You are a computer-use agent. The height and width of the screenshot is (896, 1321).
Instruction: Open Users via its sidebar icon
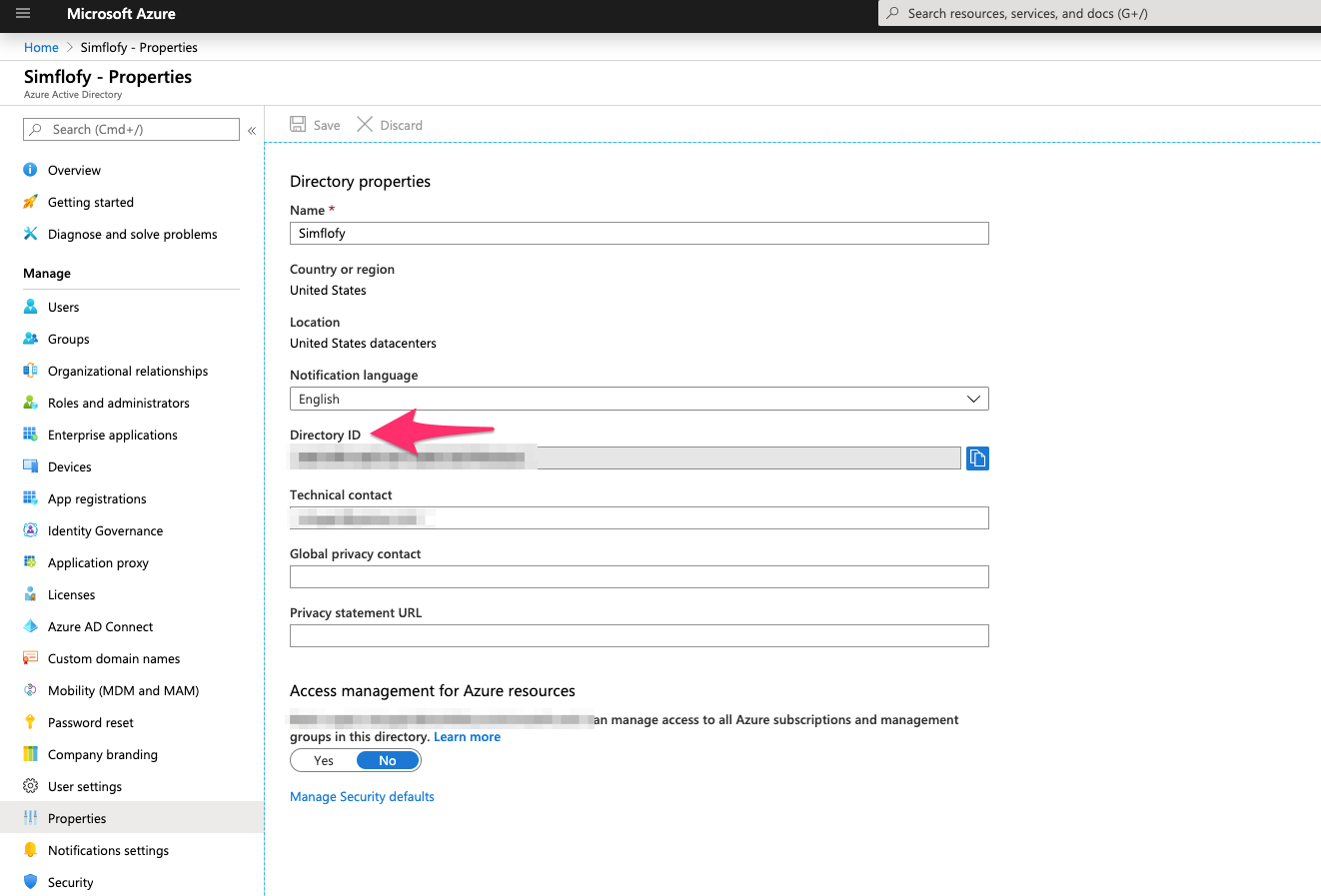click(x=31, y=307)
